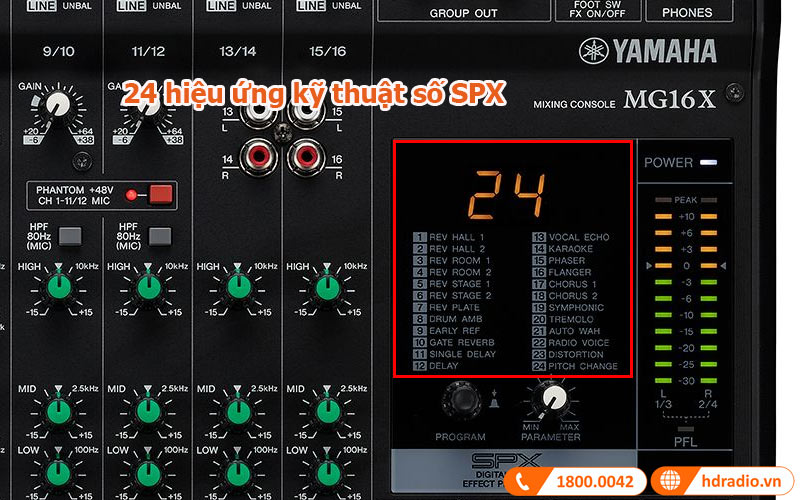Viewport: 800px width, 500px height.
Task: Select effect 10 GATE REVERB
Action: (454, 343)
